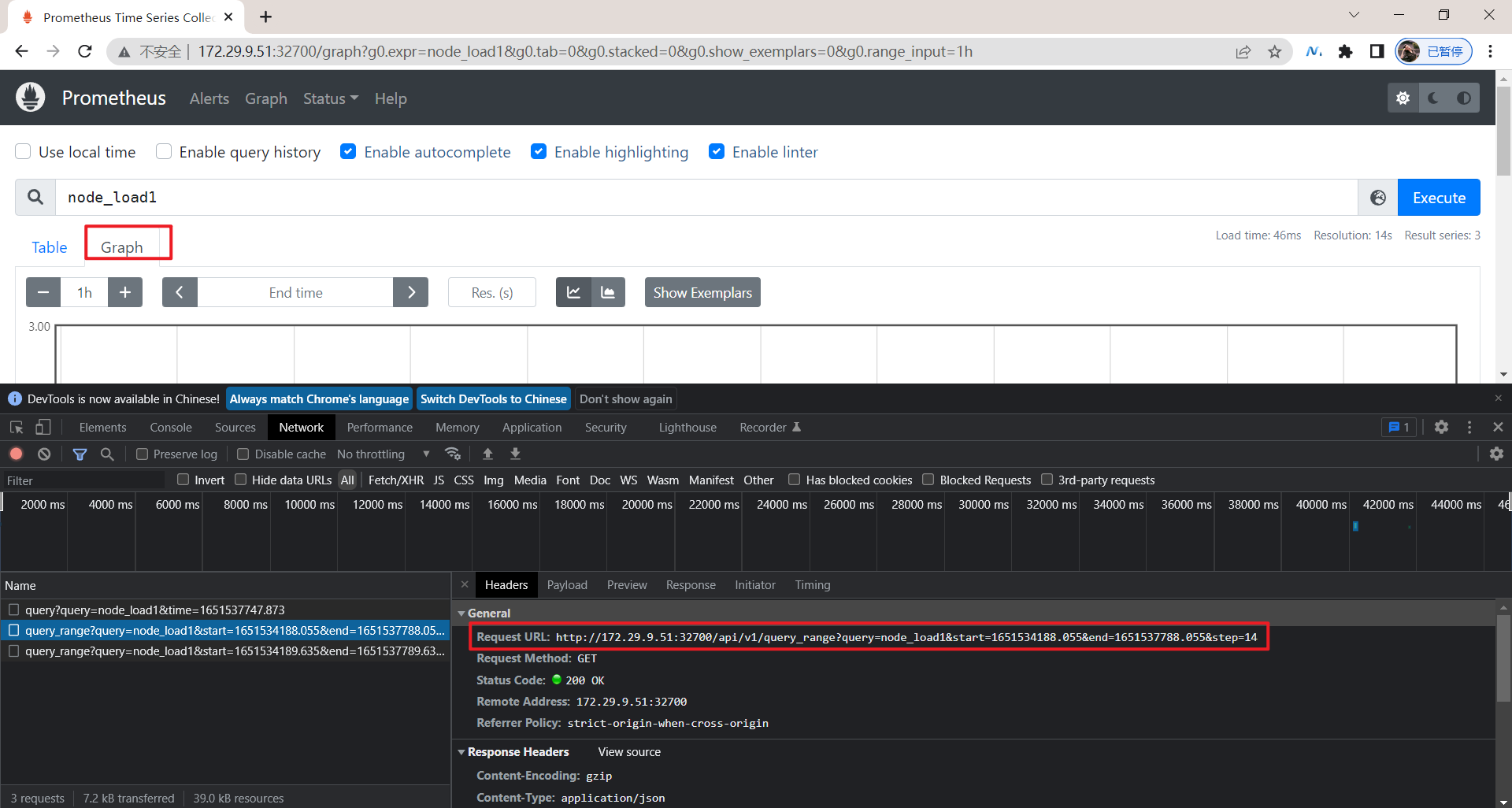1512x808 pixels.
Task: Click the Res. (s) resolution field
Action: coord(492,292)
